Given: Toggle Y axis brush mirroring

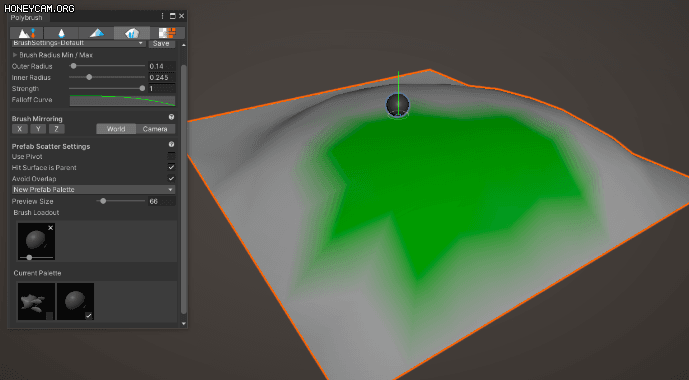Looking at the screenshot, I should [x=38, y=129].
